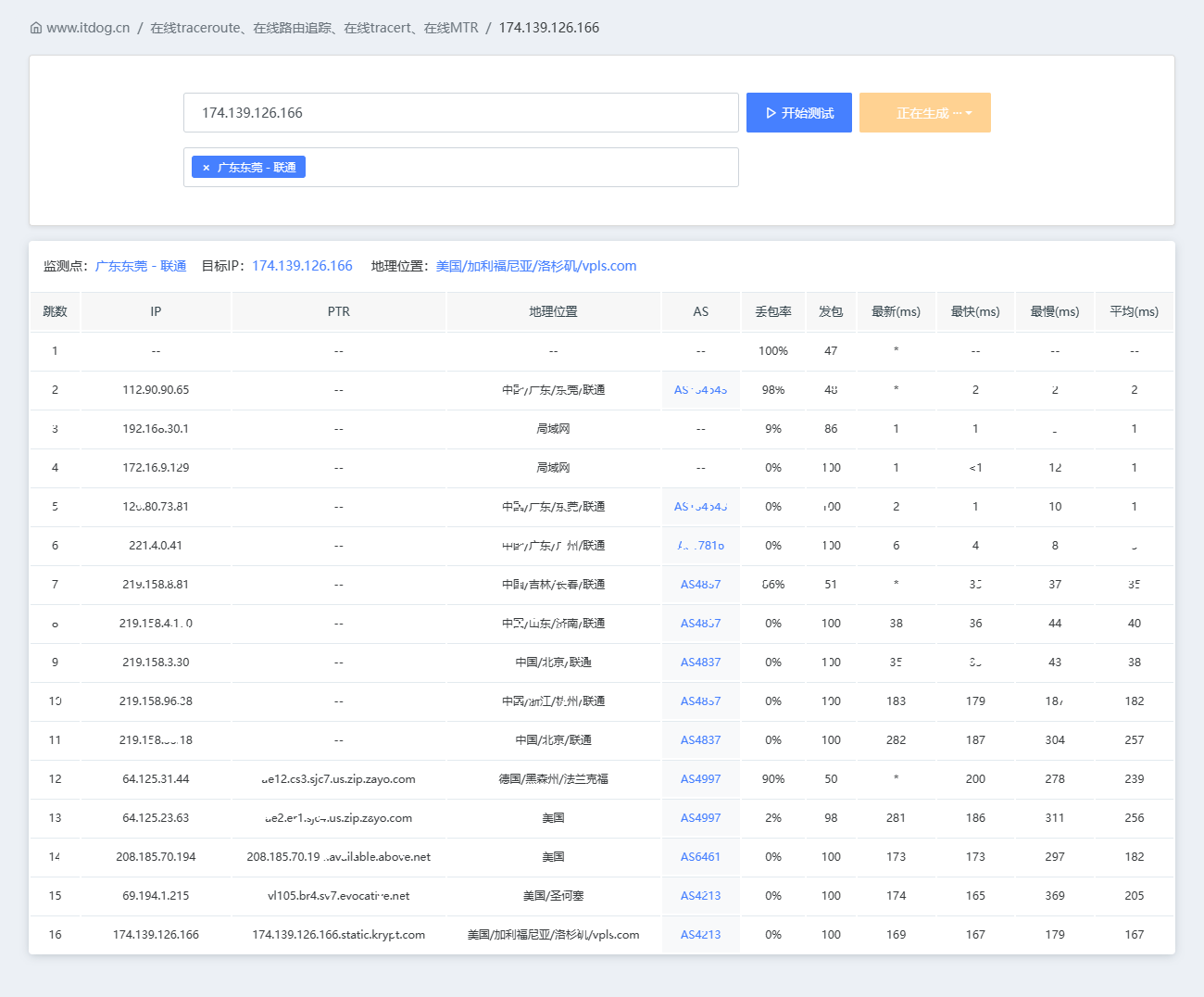1204x997 pixels.
Task: Click the 地理位置 column header
Action: 553,311
